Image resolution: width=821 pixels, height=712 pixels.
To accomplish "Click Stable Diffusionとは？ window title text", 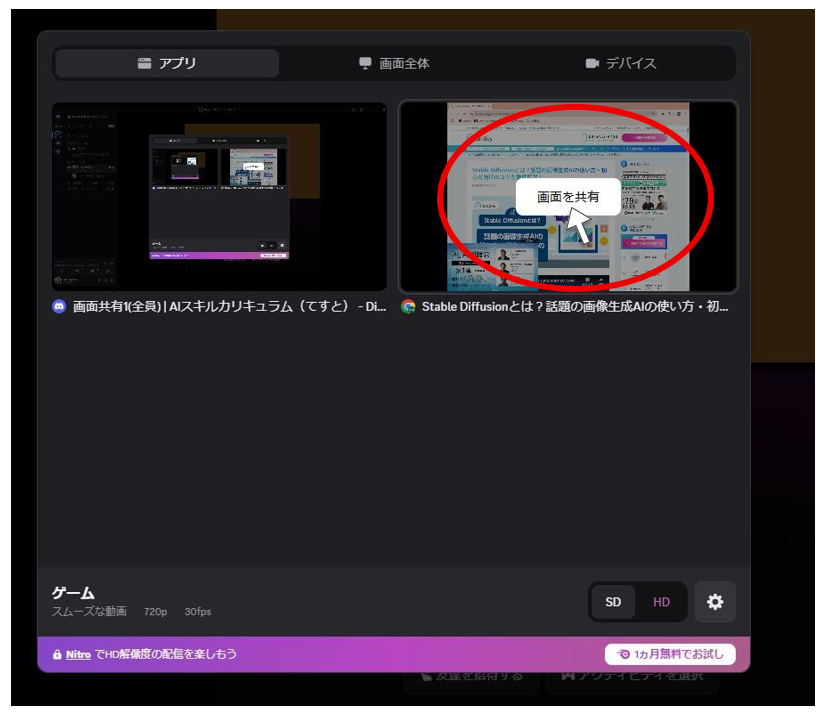I will pos(575,307).
